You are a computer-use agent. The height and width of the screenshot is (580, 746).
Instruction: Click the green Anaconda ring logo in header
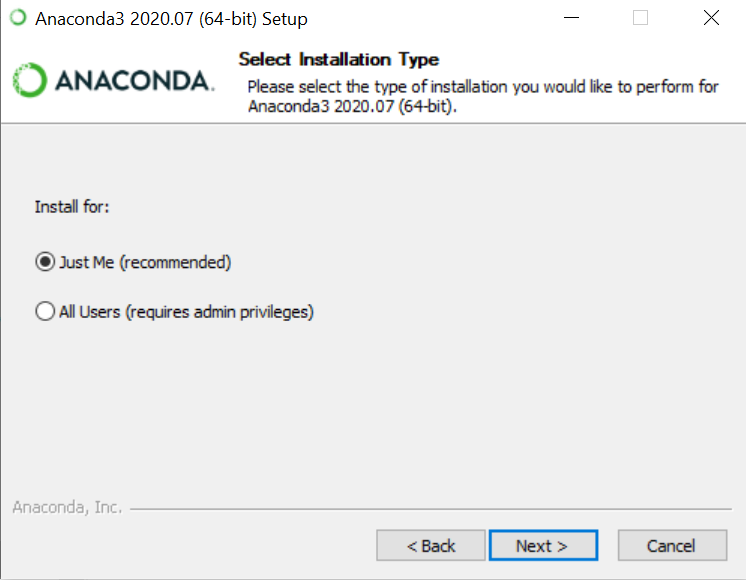coord(30,80)
